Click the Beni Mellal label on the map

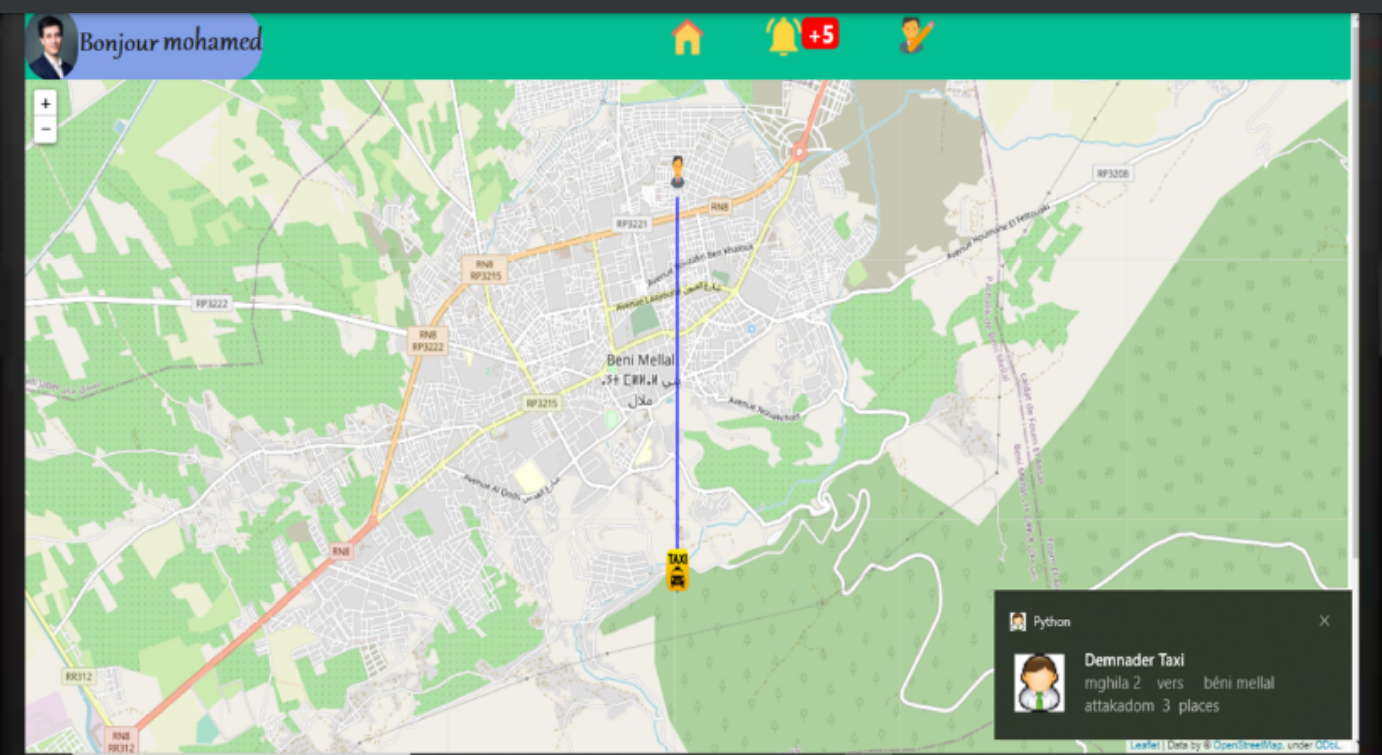(x=641, y=359)
